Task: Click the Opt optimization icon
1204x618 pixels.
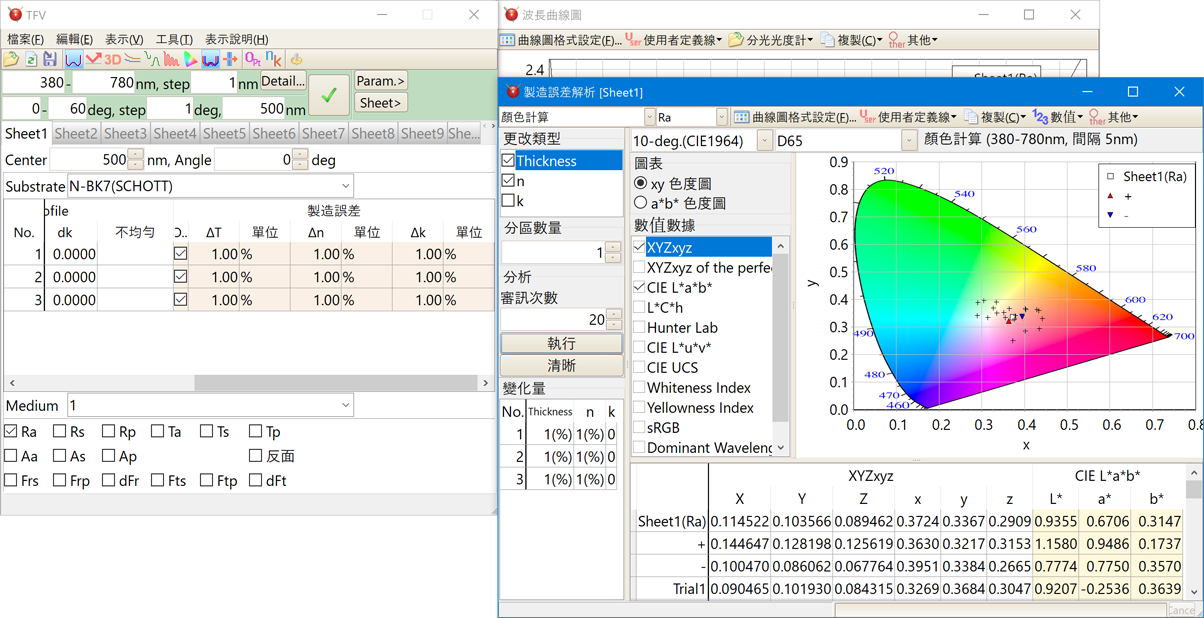Action: 252,60
